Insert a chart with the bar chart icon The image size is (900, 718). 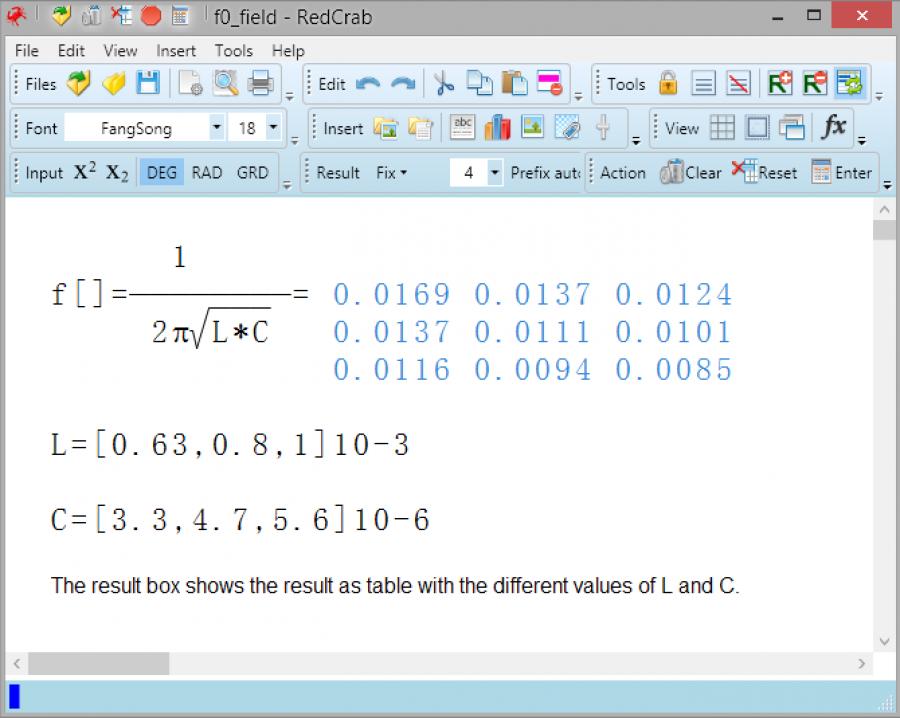click(497, 127)
